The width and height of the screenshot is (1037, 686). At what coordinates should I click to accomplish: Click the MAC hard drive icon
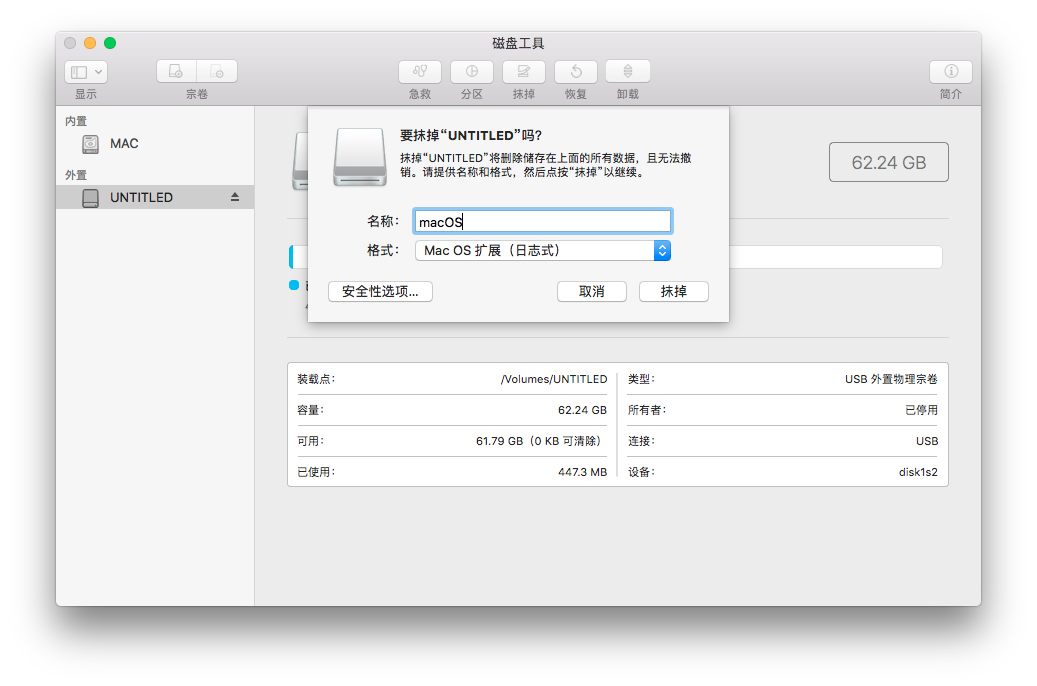click(91, 144)
